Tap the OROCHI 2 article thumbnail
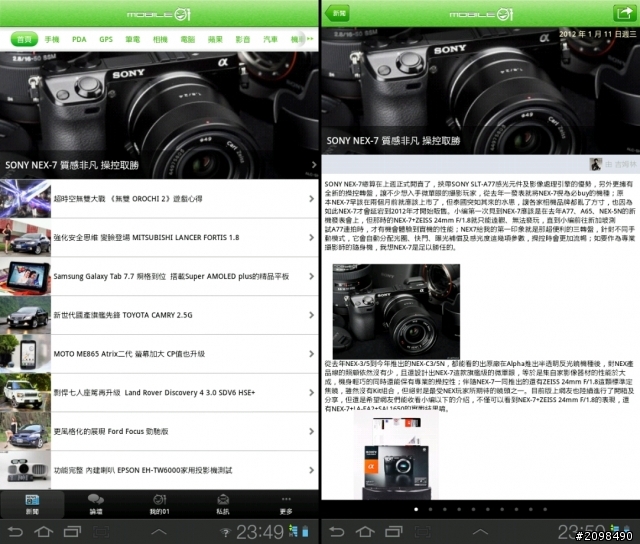 pyautogui.click(x=25, y=199)
